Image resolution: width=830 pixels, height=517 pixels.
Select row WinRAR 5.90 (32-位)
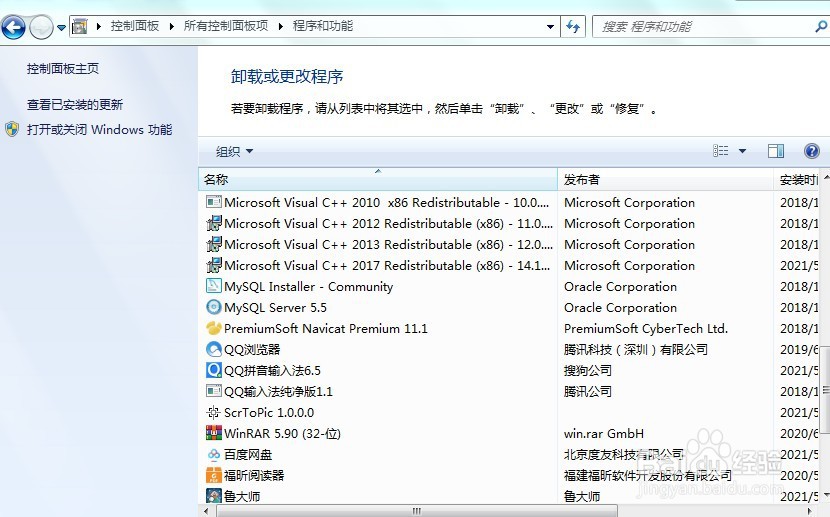(508, 433)
